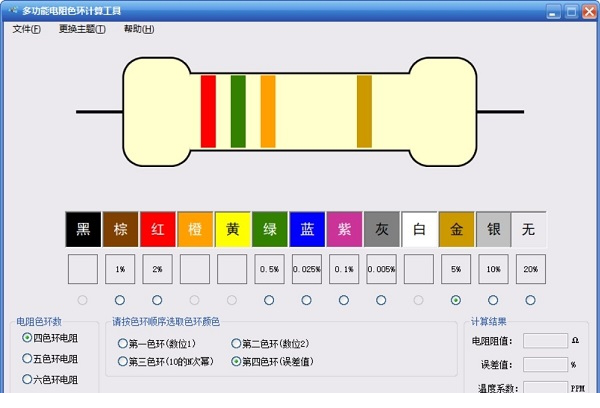Pick the blue 蓝 color swatch
Viewport: 600px width, 408px height.
(307, 229)
